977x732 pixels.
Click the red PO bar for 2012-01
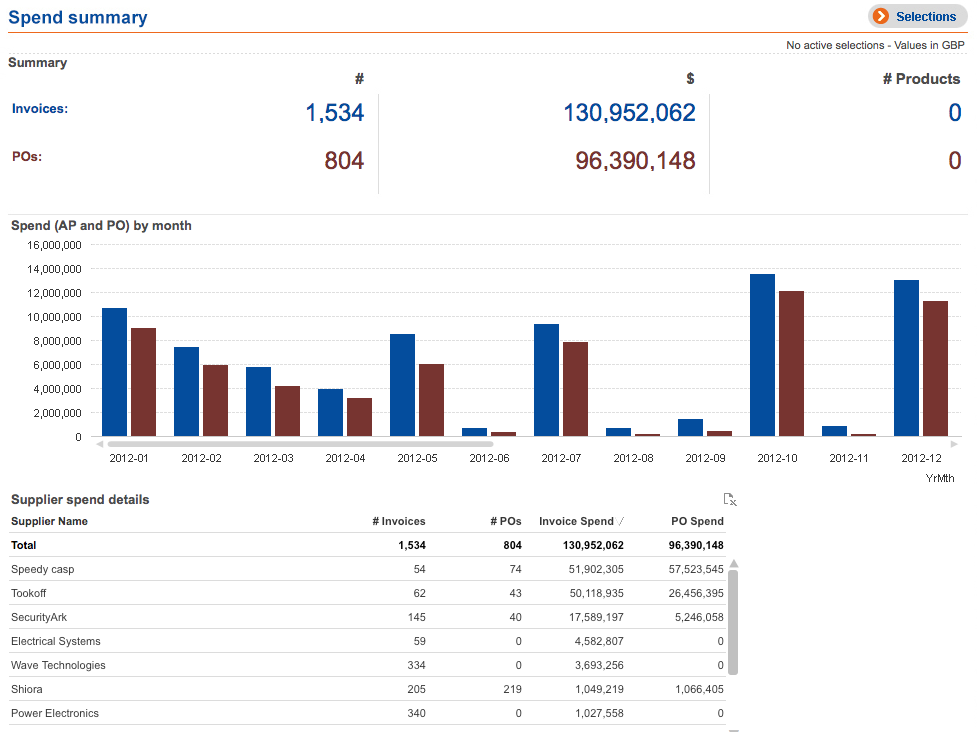pos(143,382)
